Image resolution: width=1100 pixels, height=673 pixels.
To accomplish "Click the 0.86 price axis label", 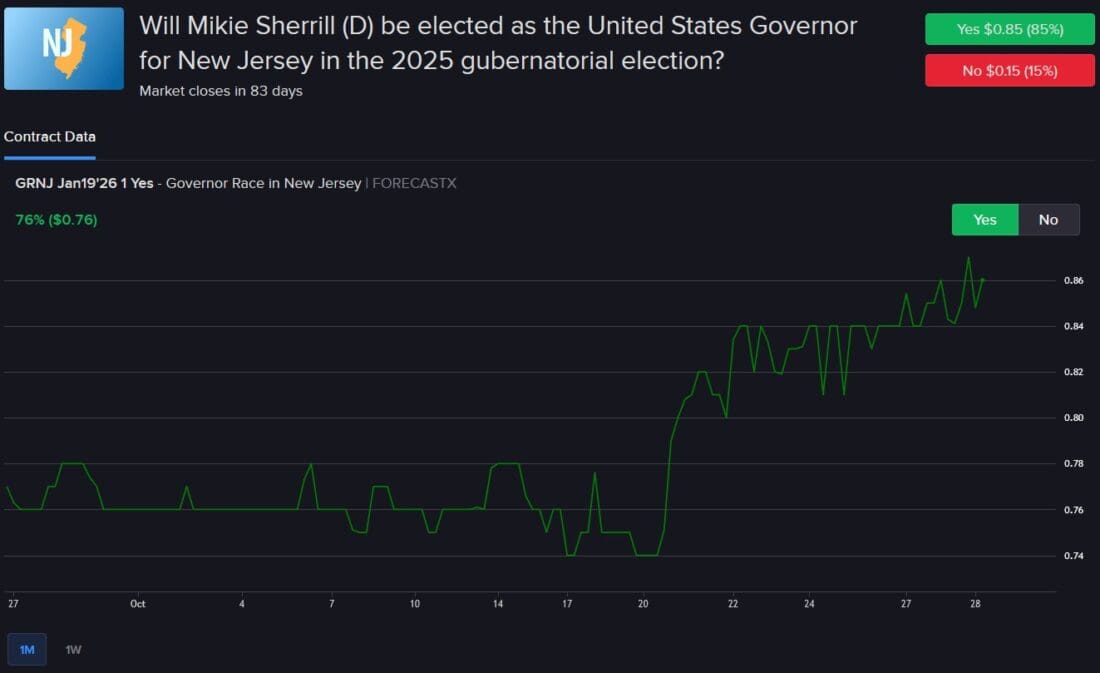I will [1071, 281].
